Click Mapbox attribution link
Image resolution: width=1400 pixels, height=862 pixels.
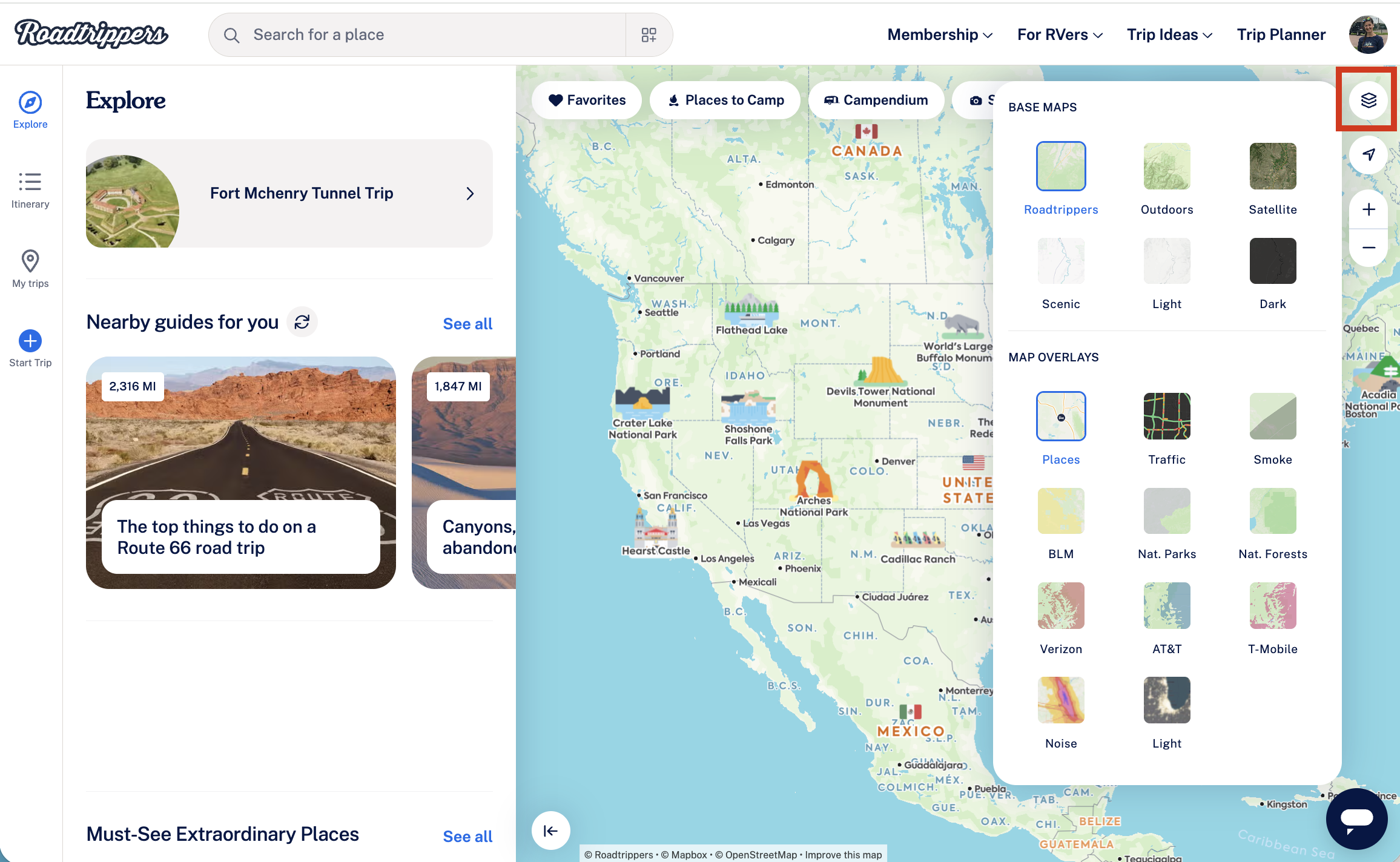tap(684, 855)
